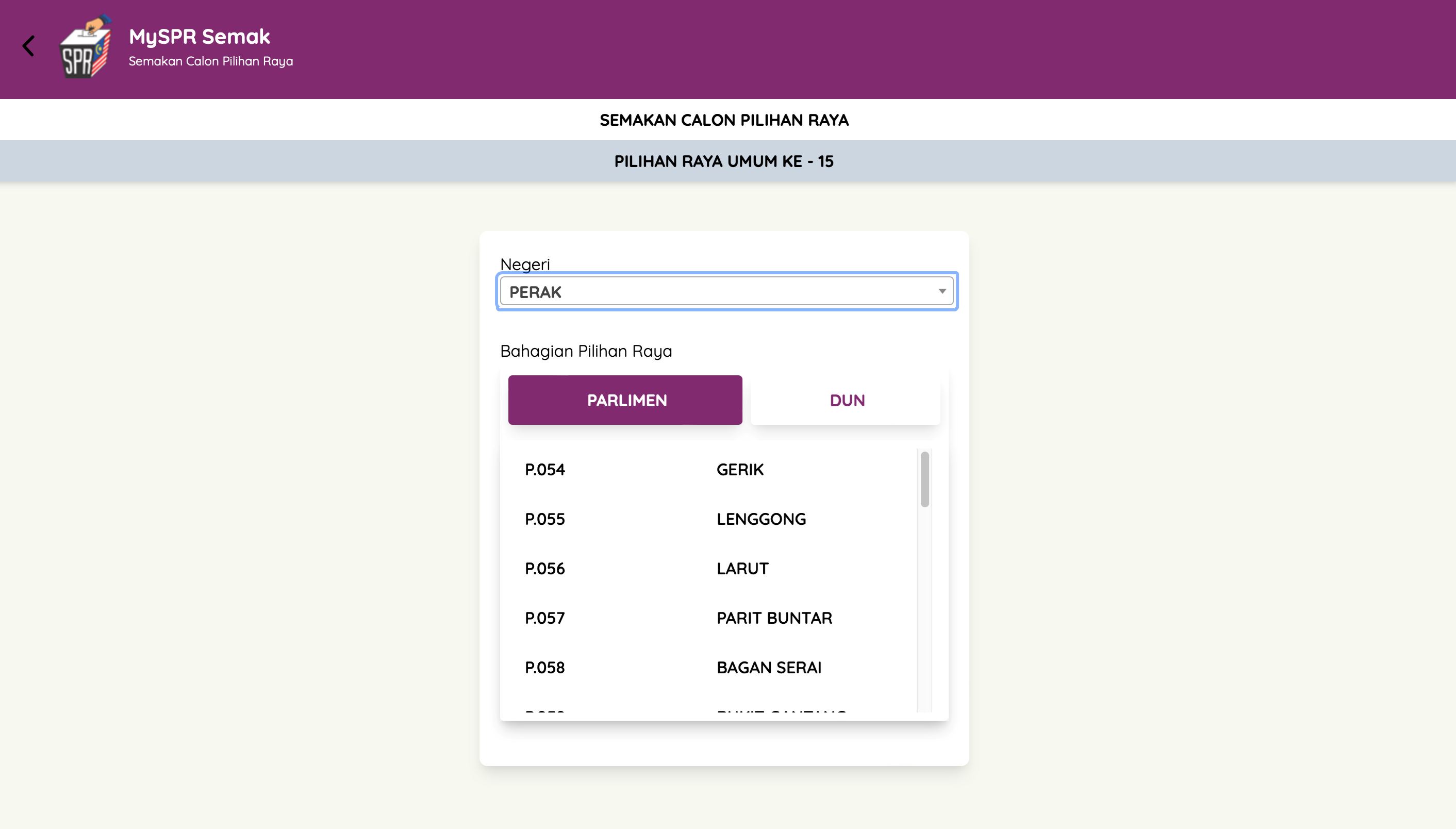Switch to the DUN tab
Viewport: 1456px width, 829px height.
tap(846, 400)
